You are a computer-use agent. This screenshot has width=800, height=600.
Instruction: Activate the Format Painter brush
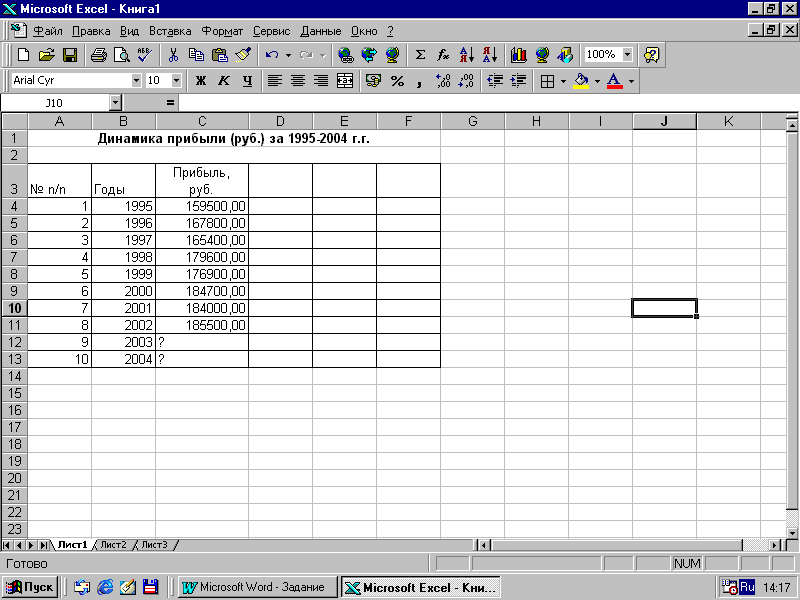[x=243, y=55]
